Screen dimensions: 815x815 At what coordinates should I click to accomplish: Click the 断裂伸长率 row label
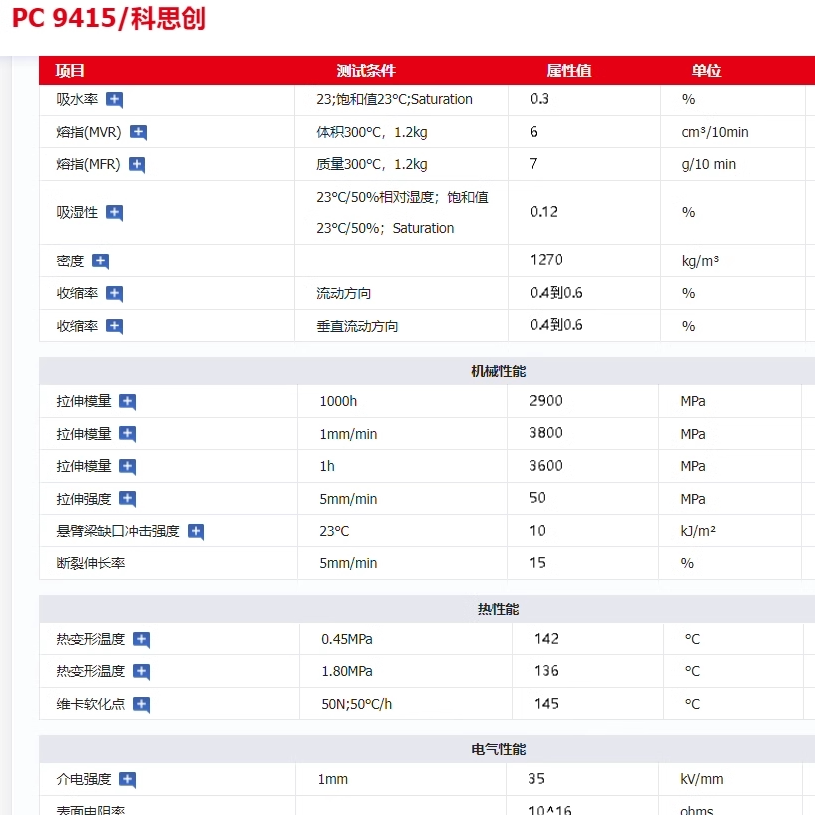coord(91,563)
